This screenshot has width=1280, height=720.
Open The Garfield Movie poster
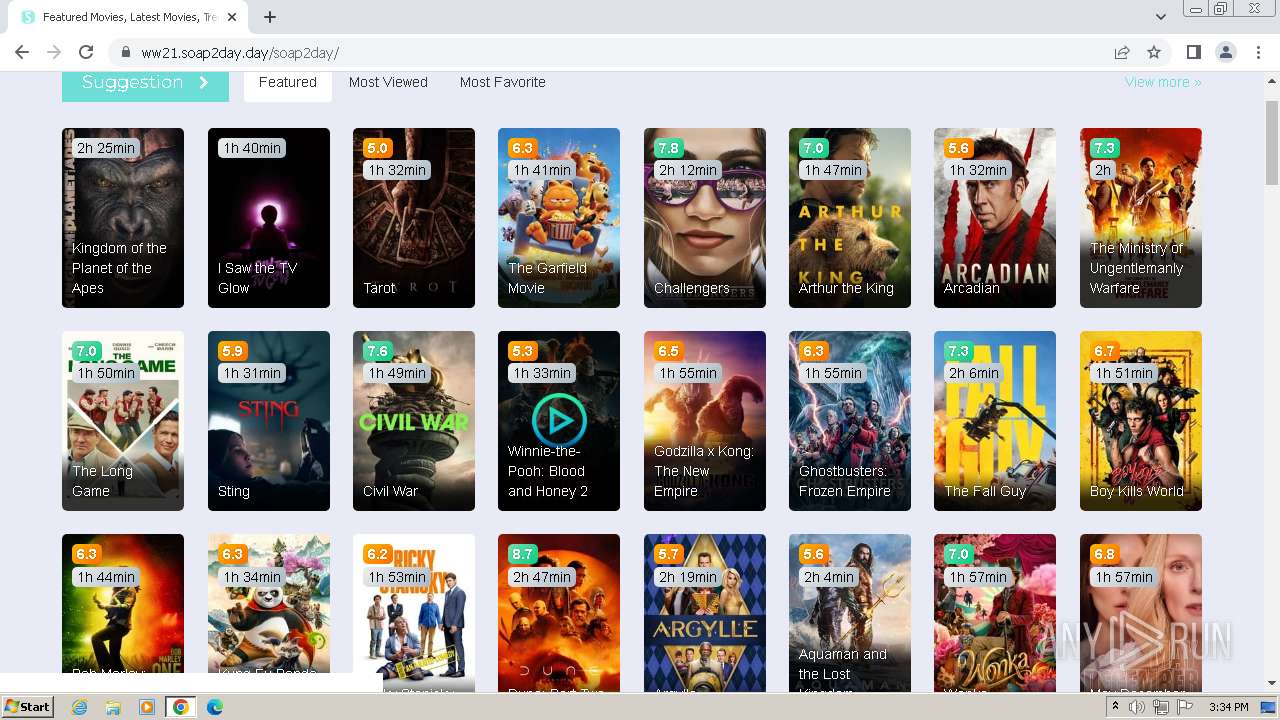point(559,218)
